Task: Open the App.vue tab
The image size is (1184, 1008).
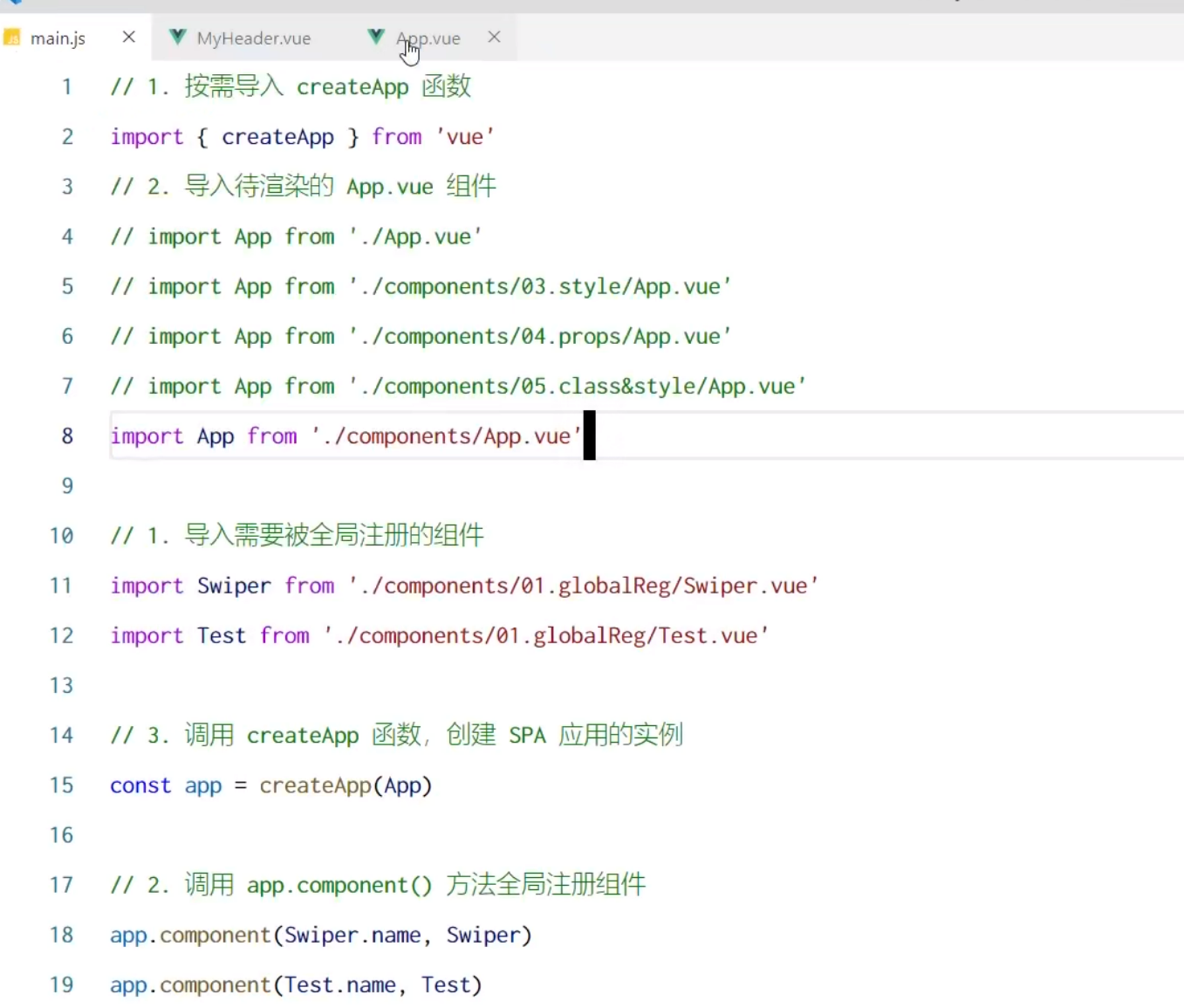Action: 428,38
